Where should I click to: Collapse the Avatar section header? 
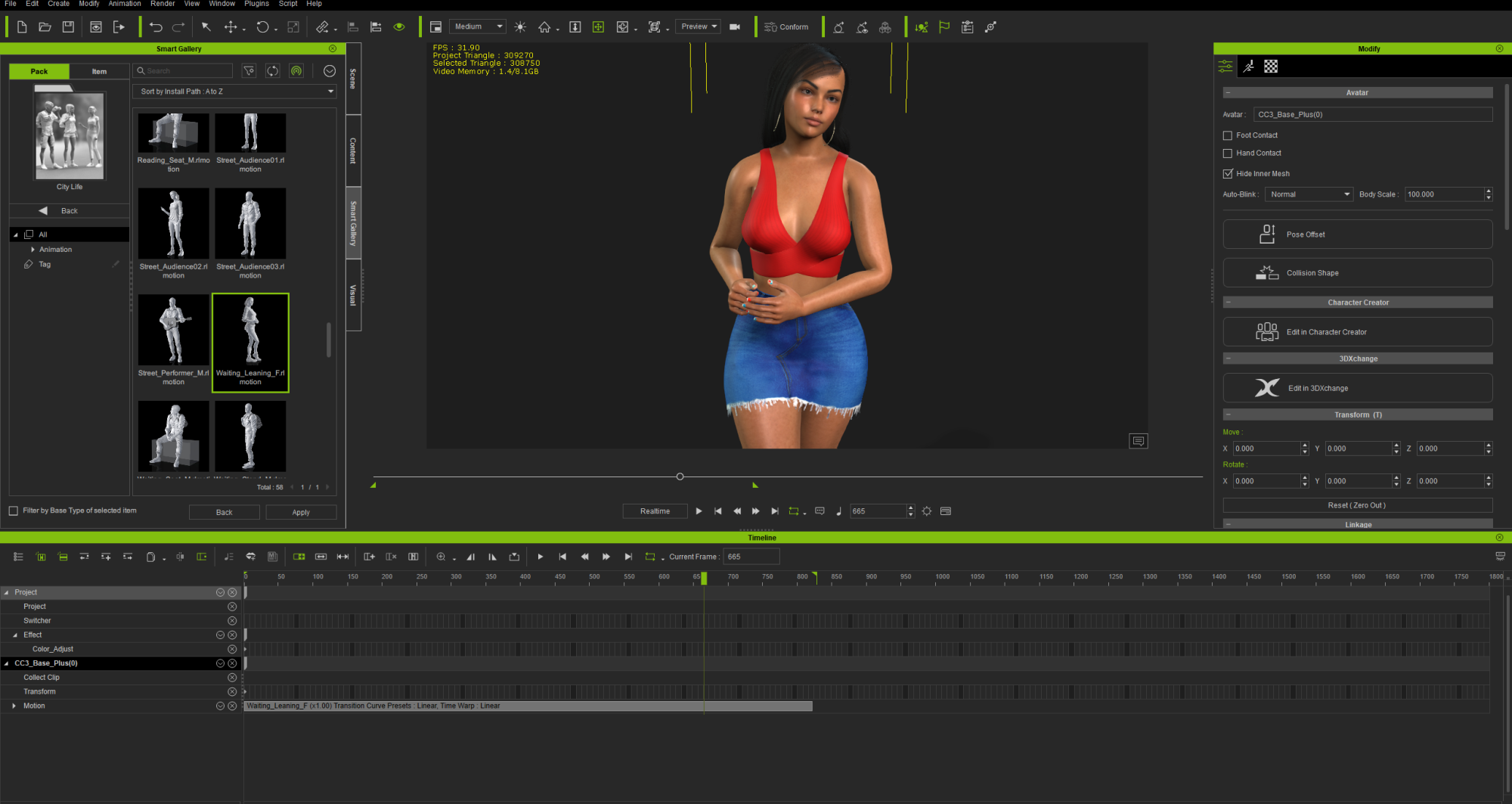click(1228, 93)
